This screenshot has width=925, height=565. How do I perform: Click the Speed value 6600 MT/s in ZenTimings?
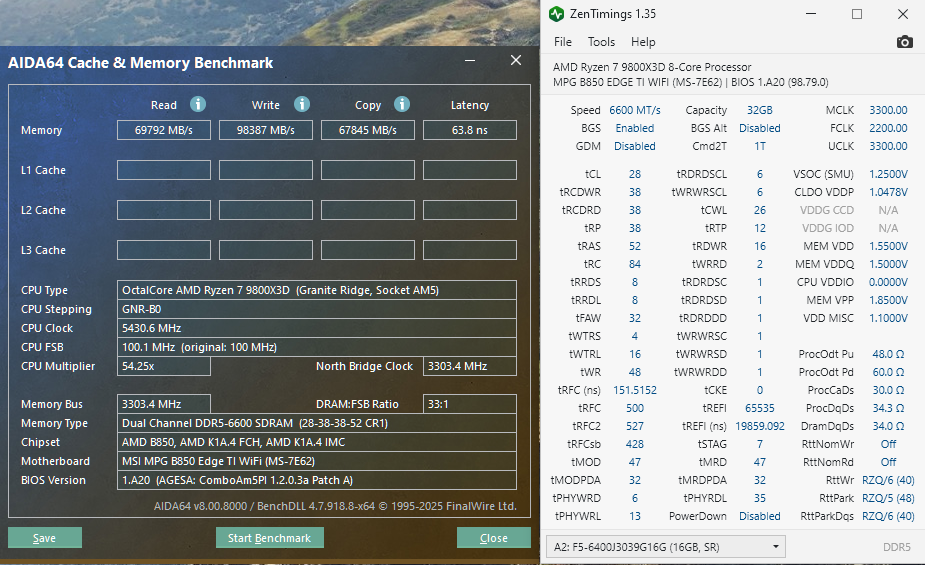tap(635, 110)
